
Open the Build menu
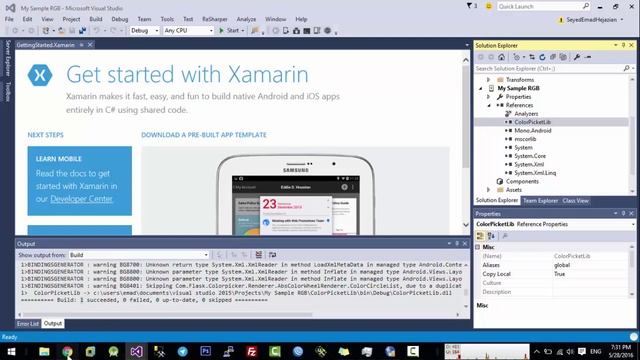tap(96, 19)
